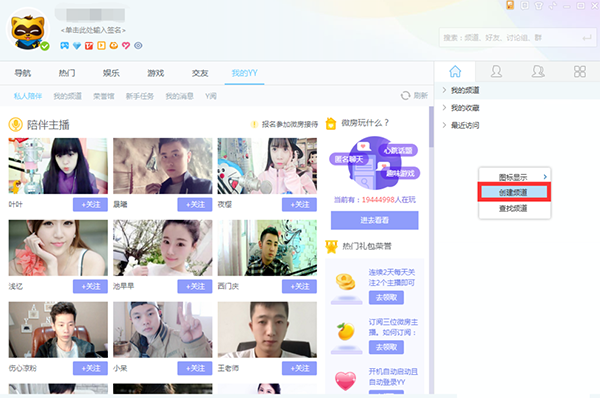Click the green online status badge
The image size is (600, 398).
pyautogui.click(x=45, y=46)
